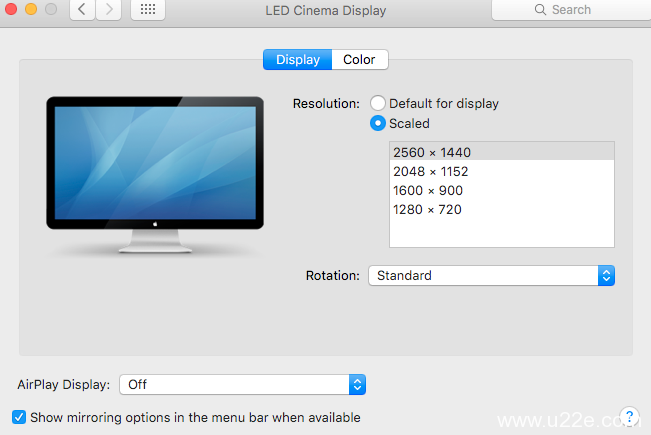The width and height of the screenshot is (651, 435).
Task: Switch to the Display tab
Action: (x=298, y=59)
